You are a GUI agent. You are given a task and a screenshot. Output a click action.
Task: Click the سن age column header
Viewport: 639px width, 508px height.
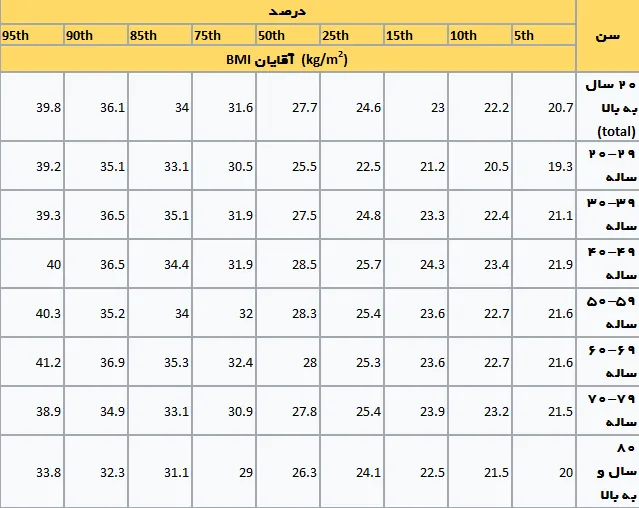coord(608,36)
